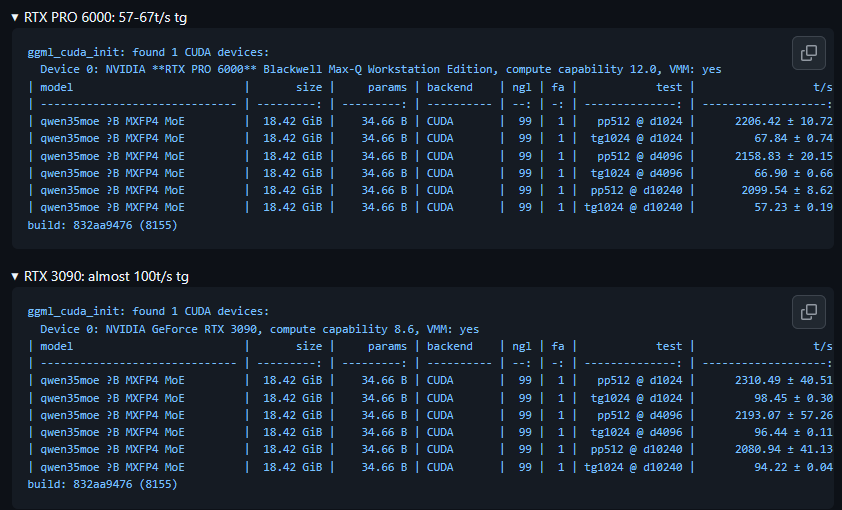This screenshot has height=510, width=842.
Task: Collapse the RTX 3090 details section
Action: (100, 276)
